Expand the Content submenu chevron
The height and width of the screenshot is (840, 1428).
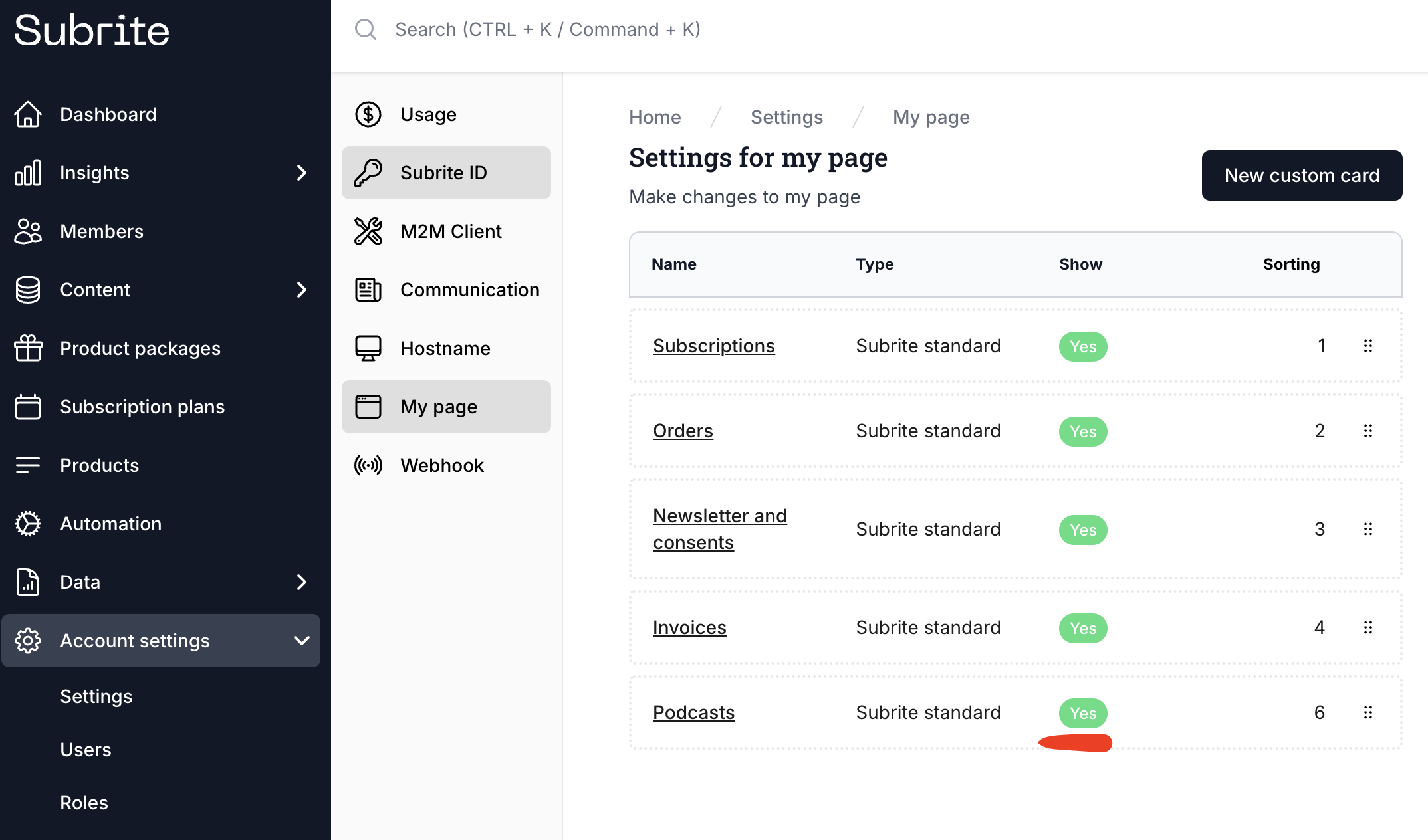301,290
